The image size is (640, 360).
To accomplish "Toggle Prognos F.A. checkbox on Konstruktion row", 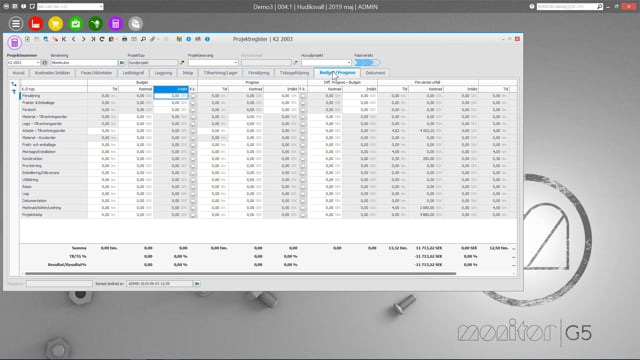I will point(302,159).
